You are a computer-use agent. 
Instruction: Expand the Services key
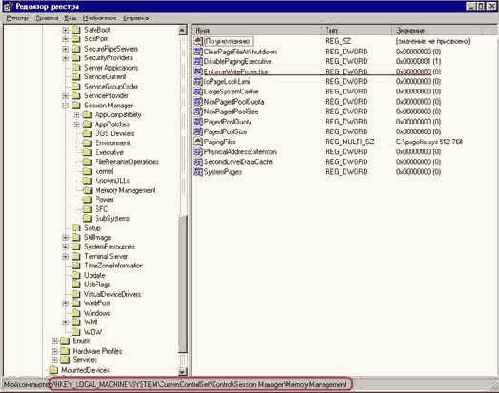[54, 360]
